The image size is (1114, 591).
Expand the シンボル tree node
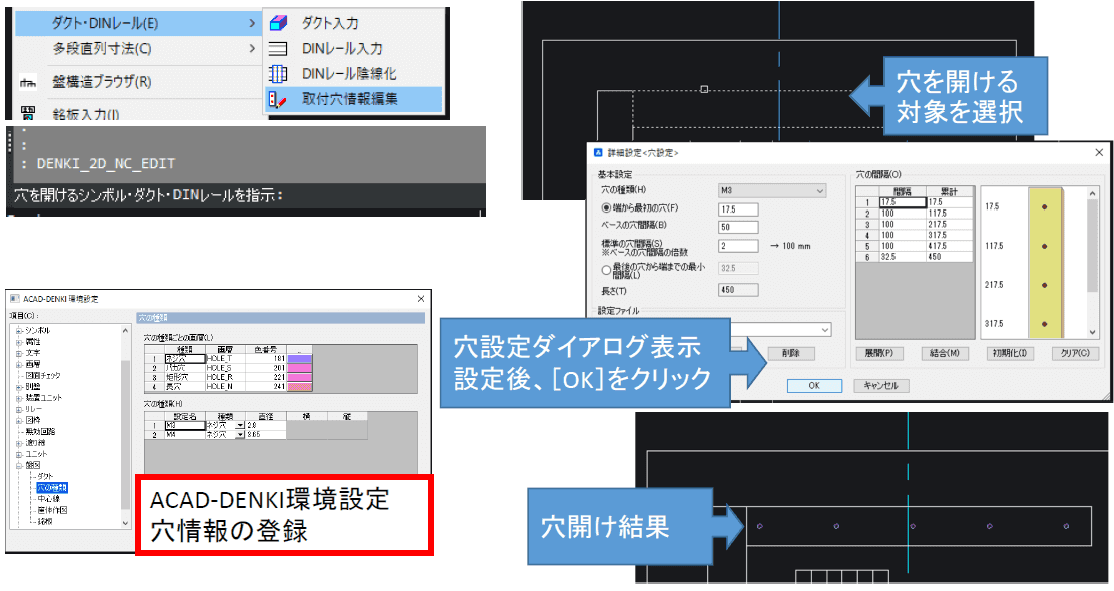coord(19,330)
